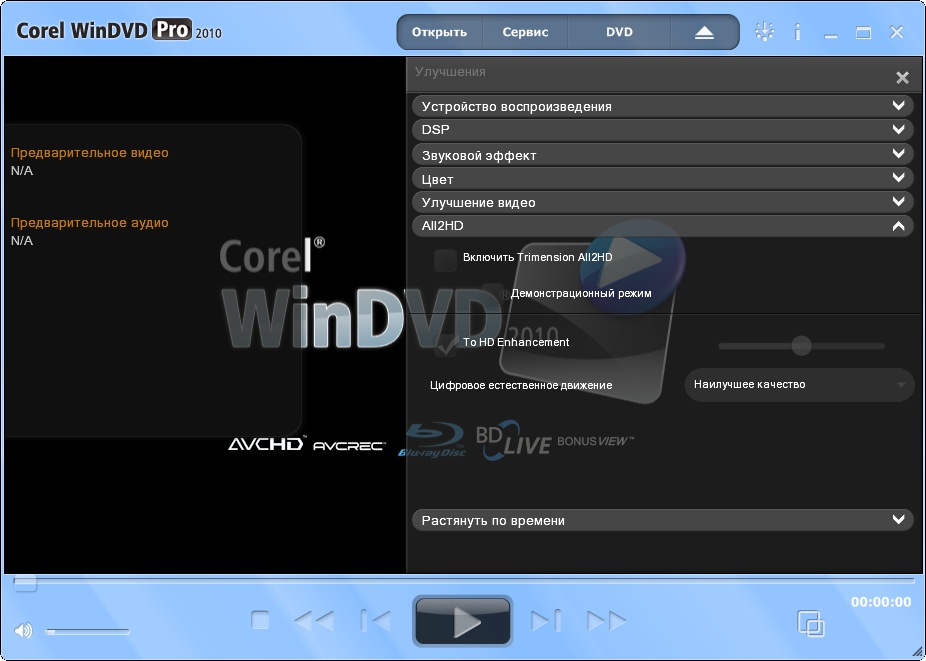The height and width of the screenshot is (661, 926).
Task: Click the Eject disc icon
Action: (x=704, y=32)
